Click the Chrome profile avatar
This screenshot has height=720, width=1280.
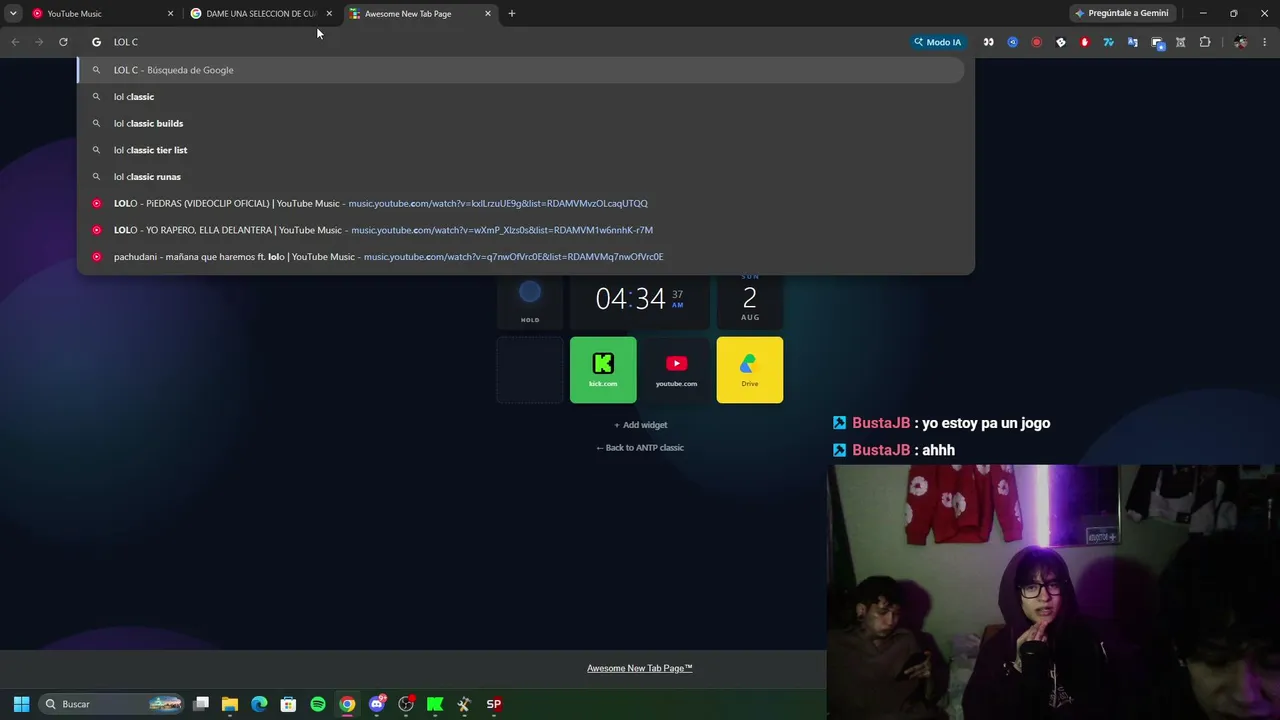click(x=1240, y=42)
